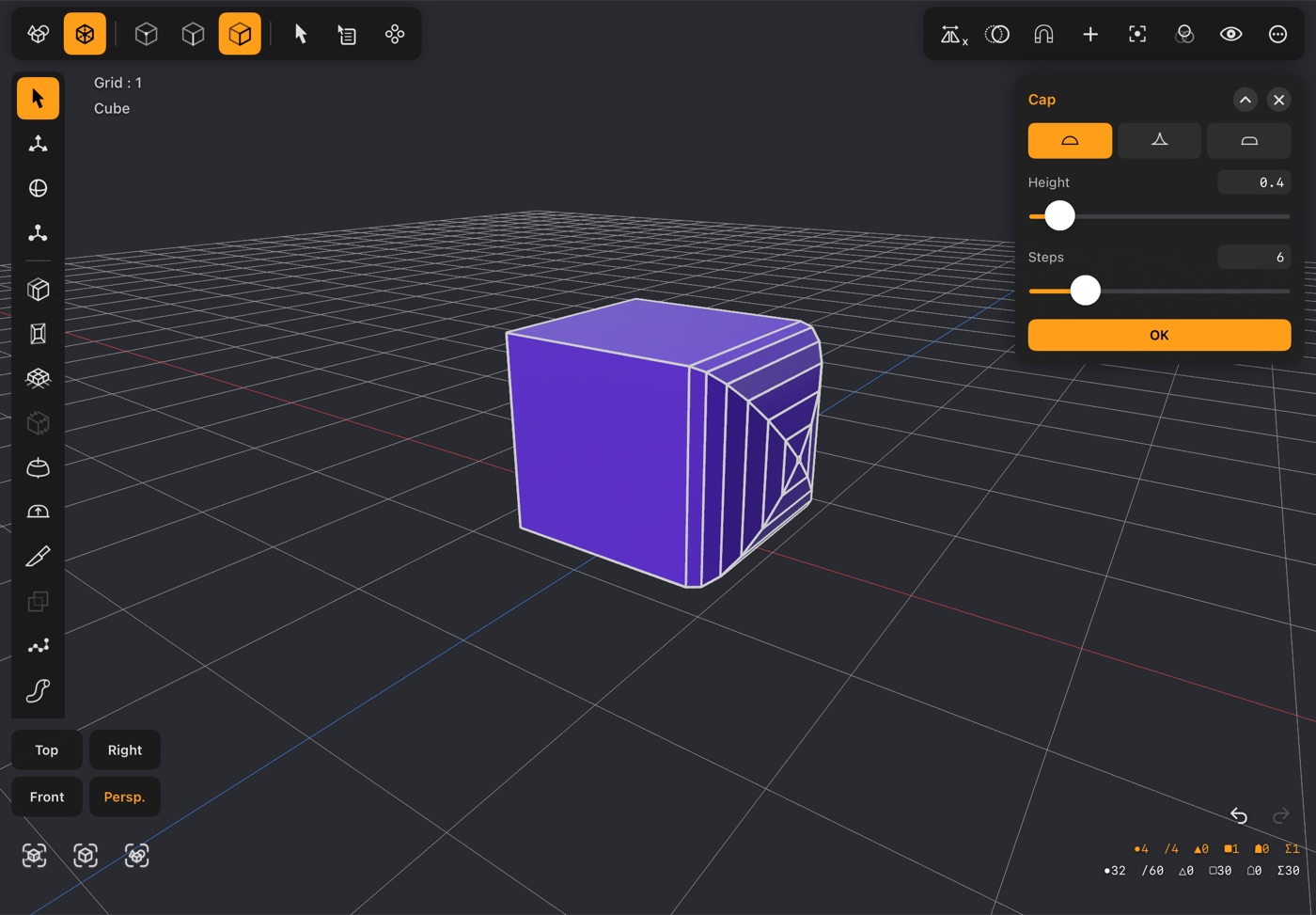Choose the rounded dome cap type

(1070, 140)
